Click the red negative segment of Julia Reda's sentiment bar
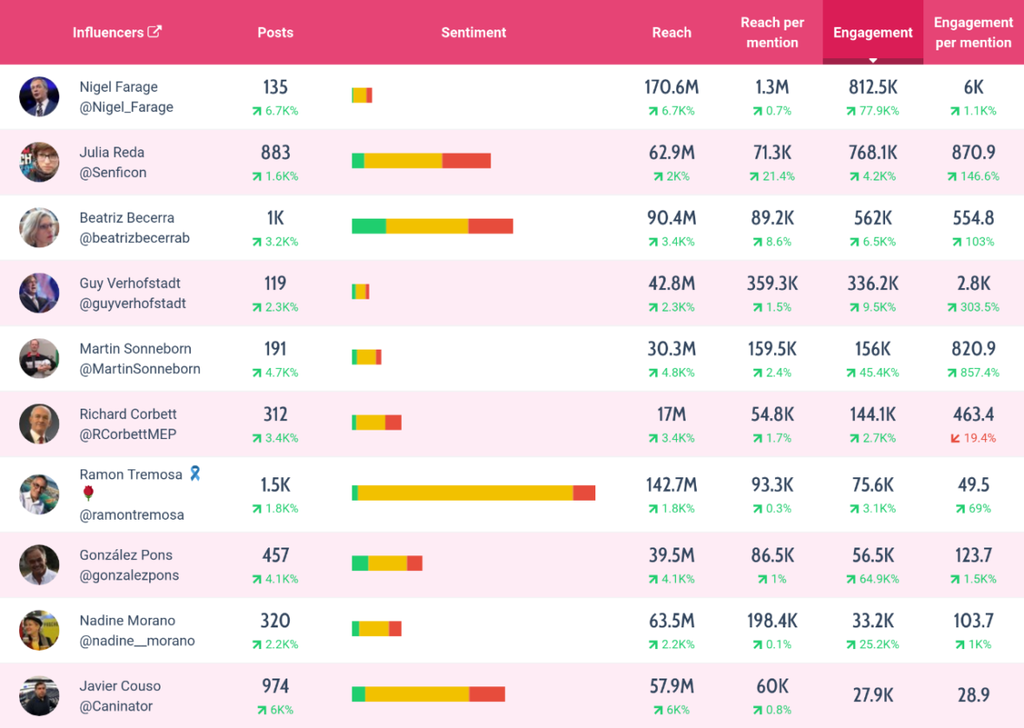 466,161
